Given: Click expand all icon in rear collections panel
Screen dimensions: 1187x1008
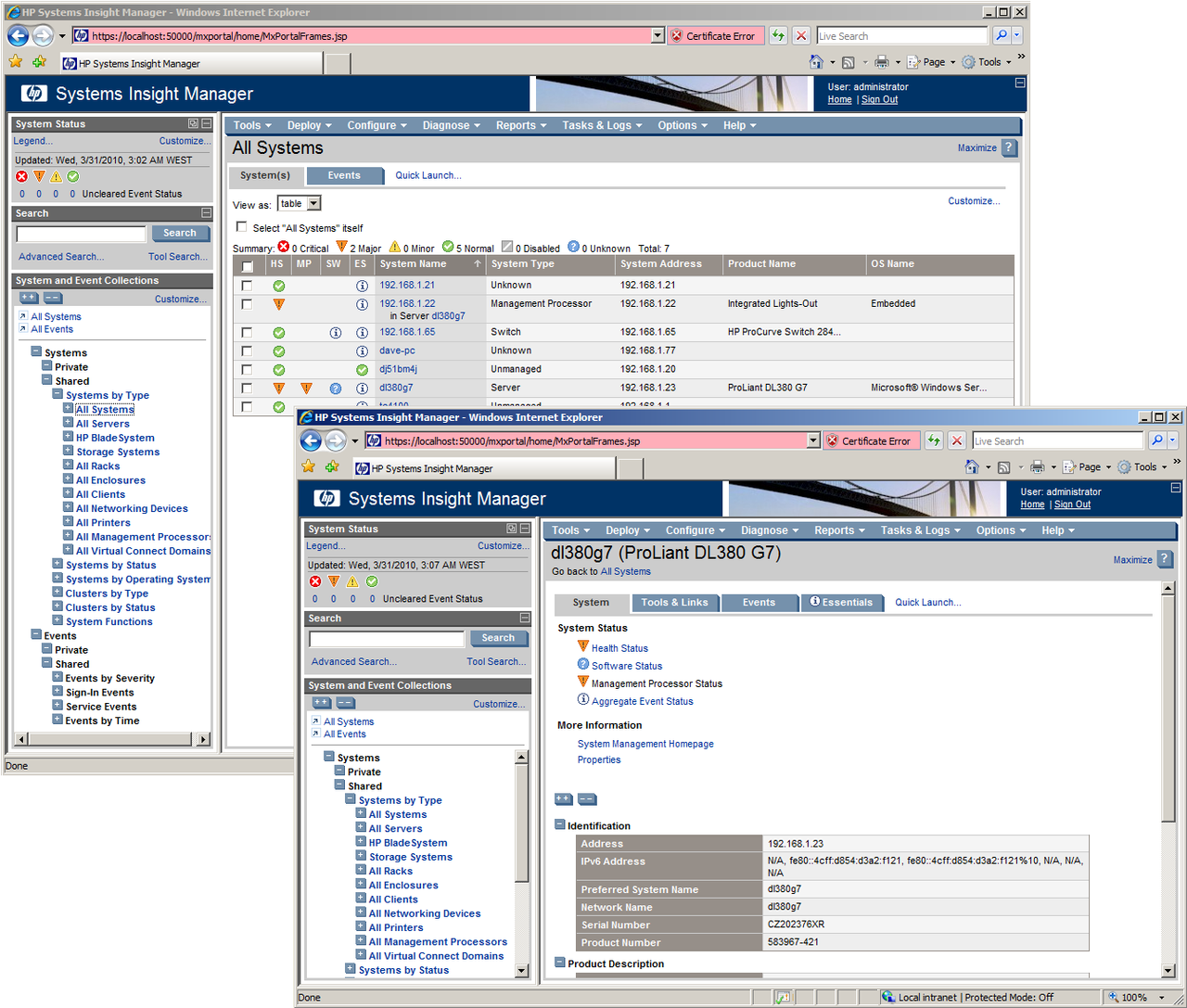Looking at the screenshot, I should 29,298.
